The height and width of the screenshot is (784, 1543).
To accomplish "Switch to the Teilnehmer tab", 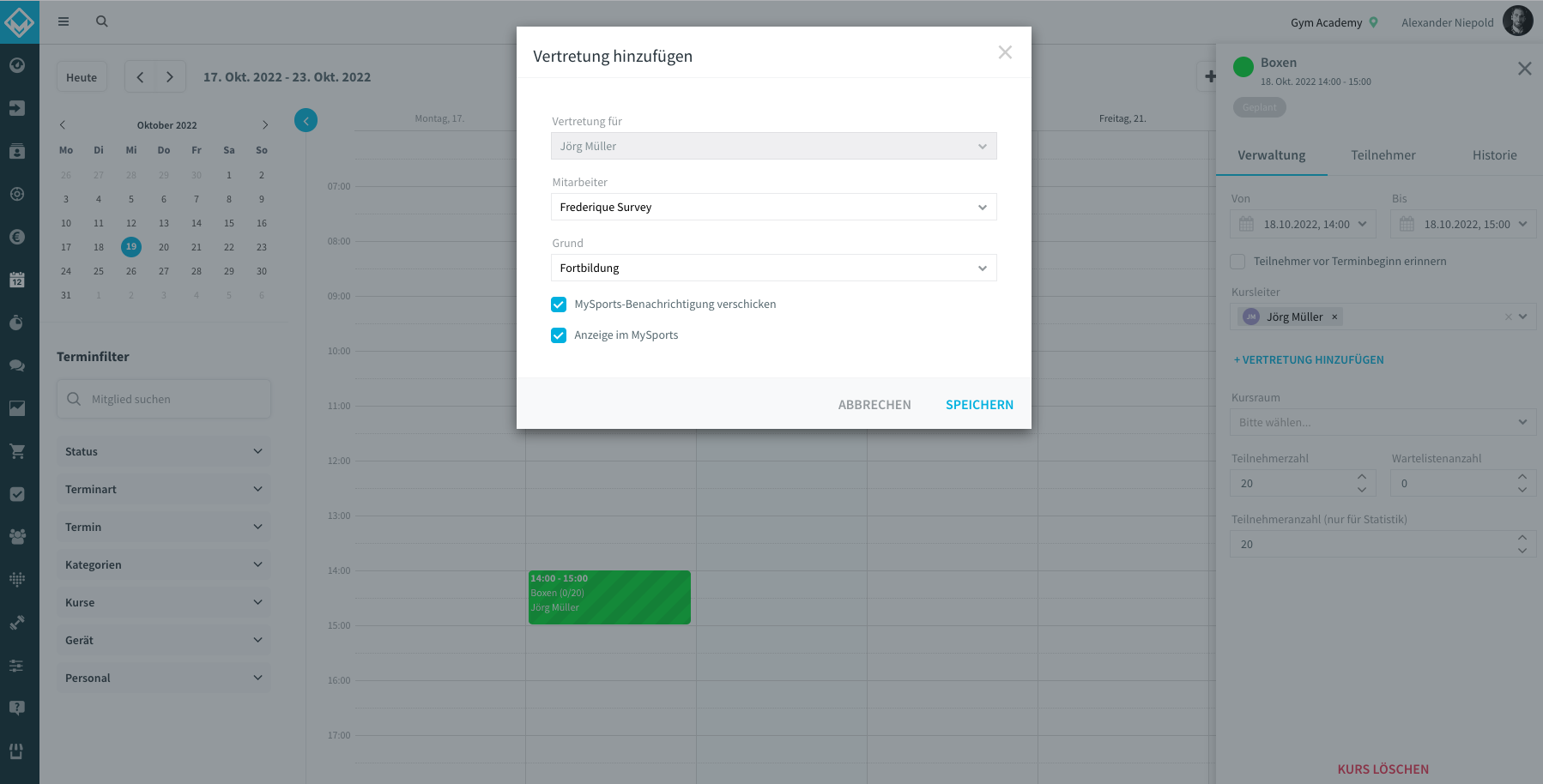I will 1383,155.
